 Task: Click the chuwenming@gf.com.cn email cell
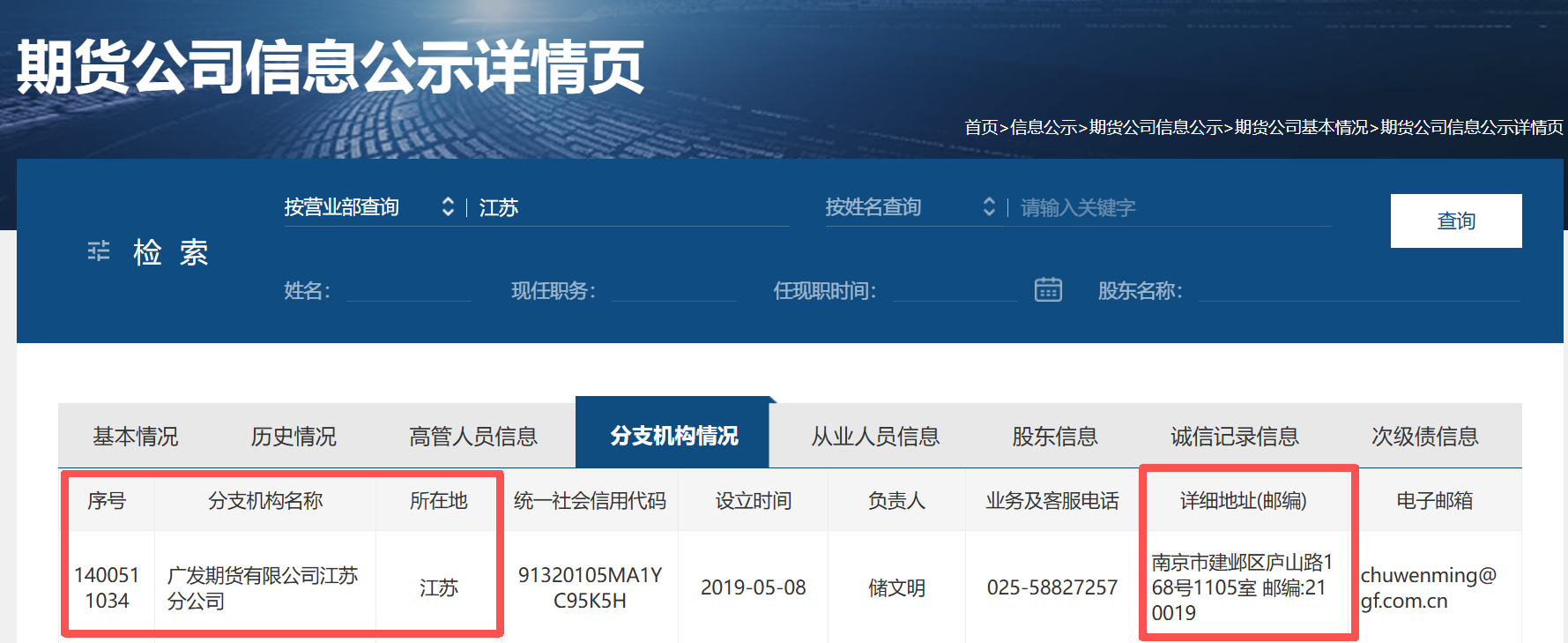pyautogui.click(x=1435, y=587)
